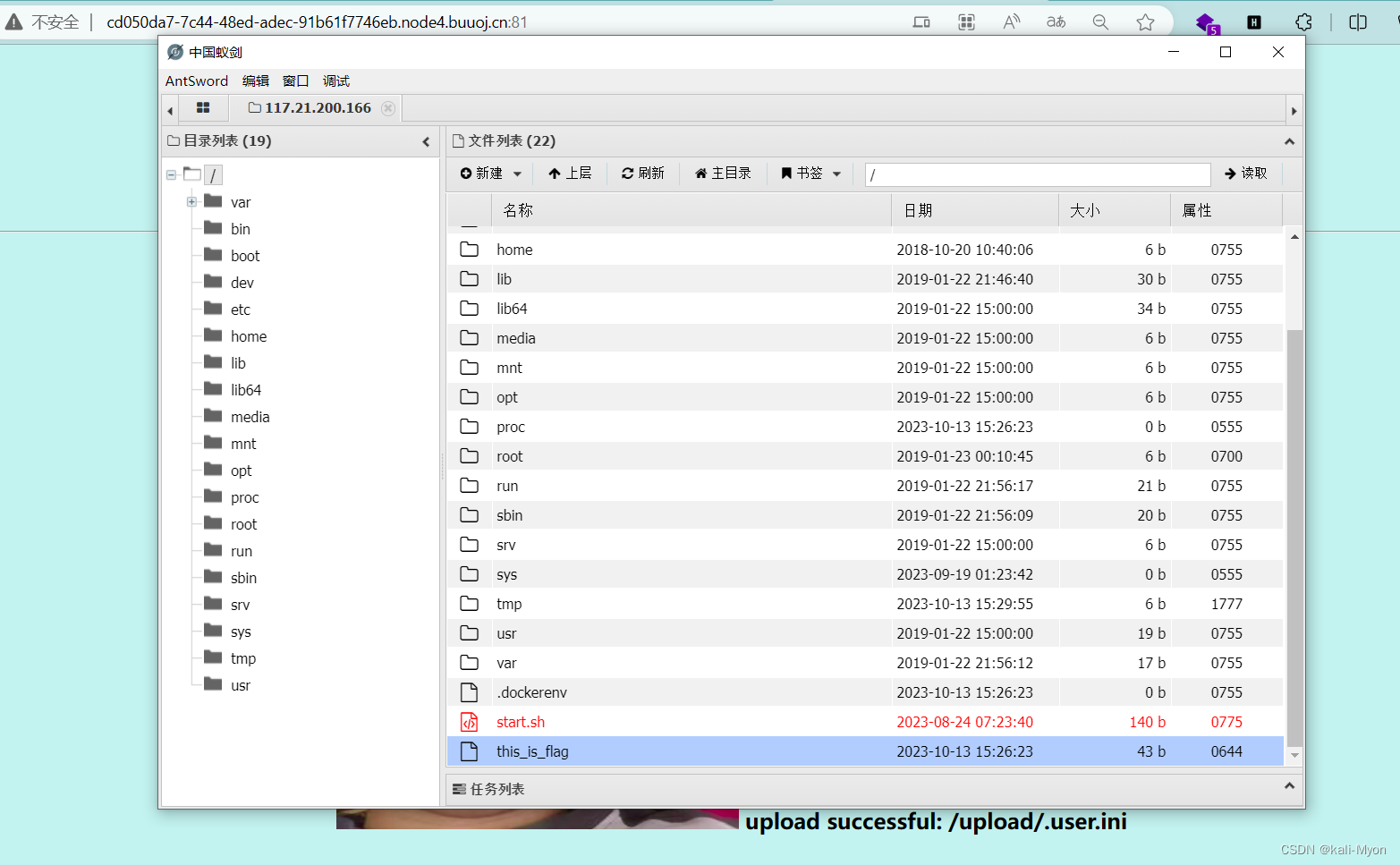Click the zoom magnifier icon in the address bar
Viewport: 1400px width, 865px height.
tap(1100, 21)
